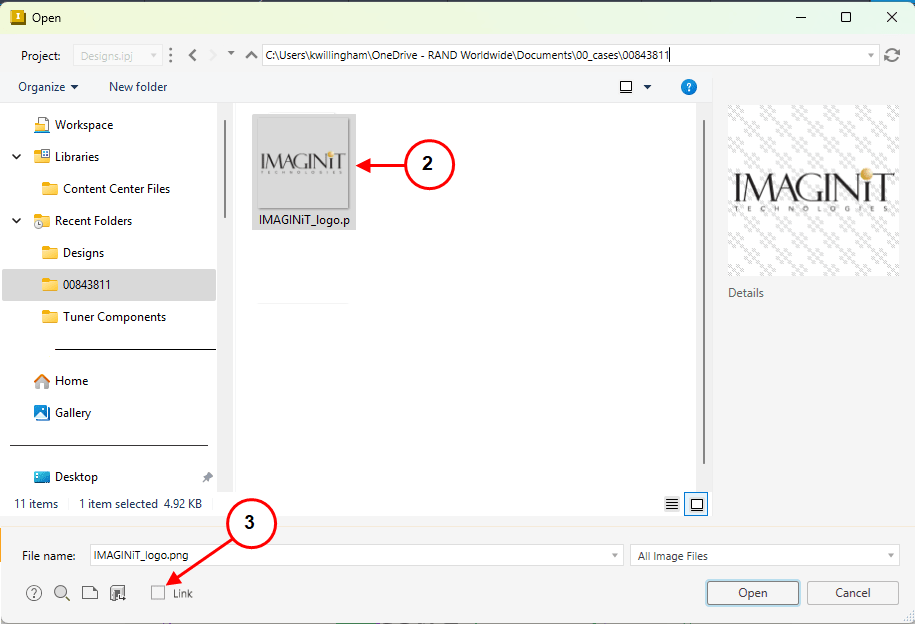This screenshot has height=624, width=915.
Task: Click the 1 item selected status text
Action: point(118,504)
